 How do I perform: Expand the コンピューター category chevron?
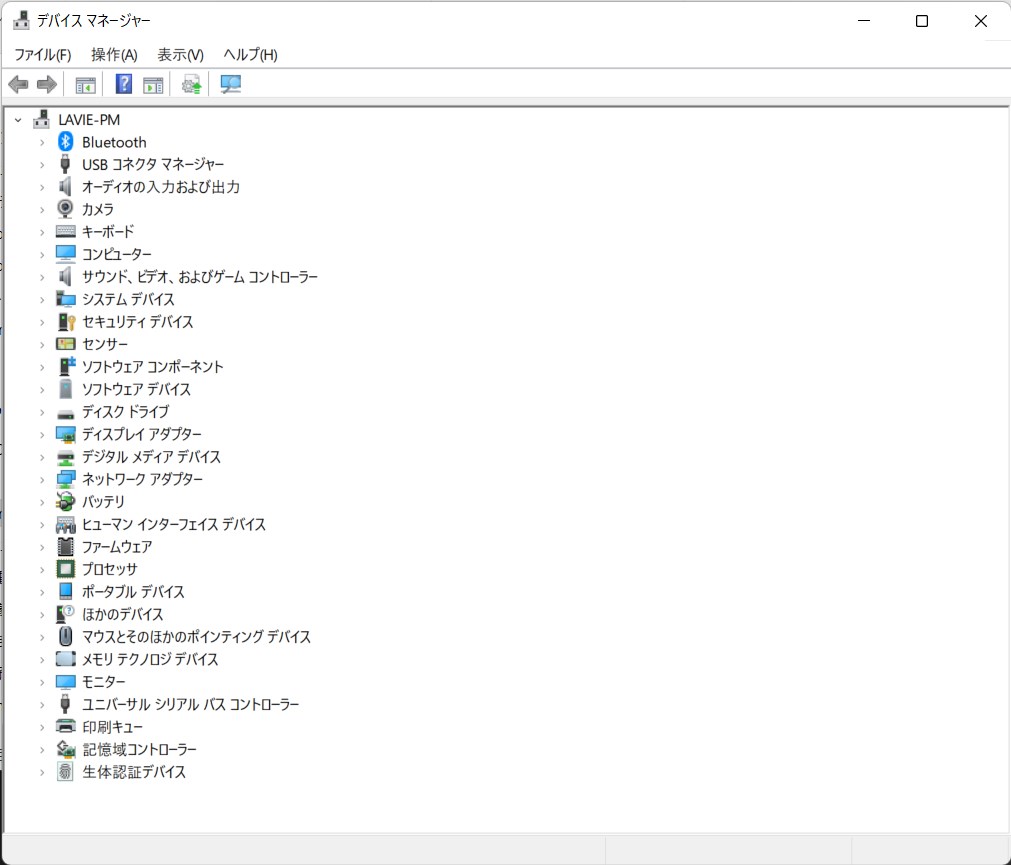[x=42, y=255]
